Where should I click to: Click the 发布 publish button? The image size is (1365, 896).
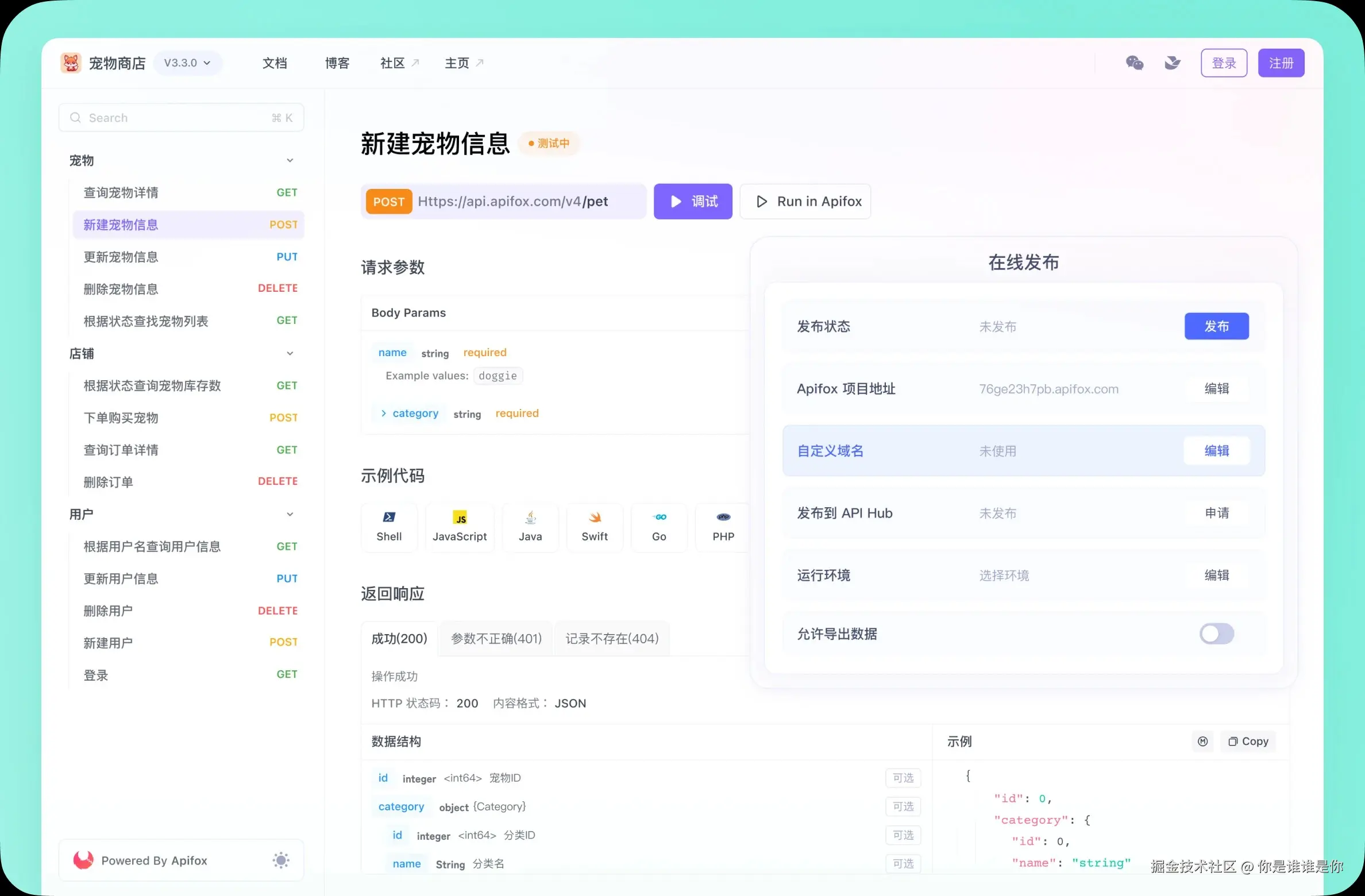tap(1216, 326)
